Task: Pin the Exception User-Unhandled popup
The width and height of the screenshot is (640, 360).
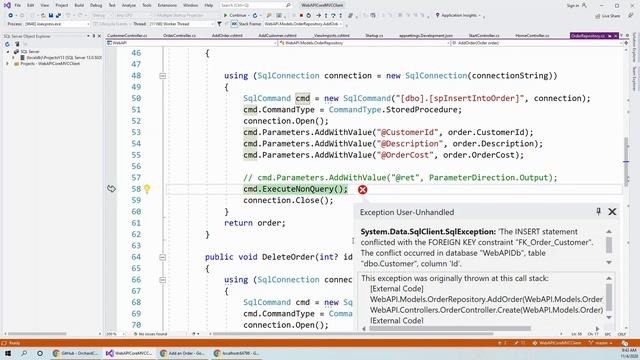Action: click(598, 211)
